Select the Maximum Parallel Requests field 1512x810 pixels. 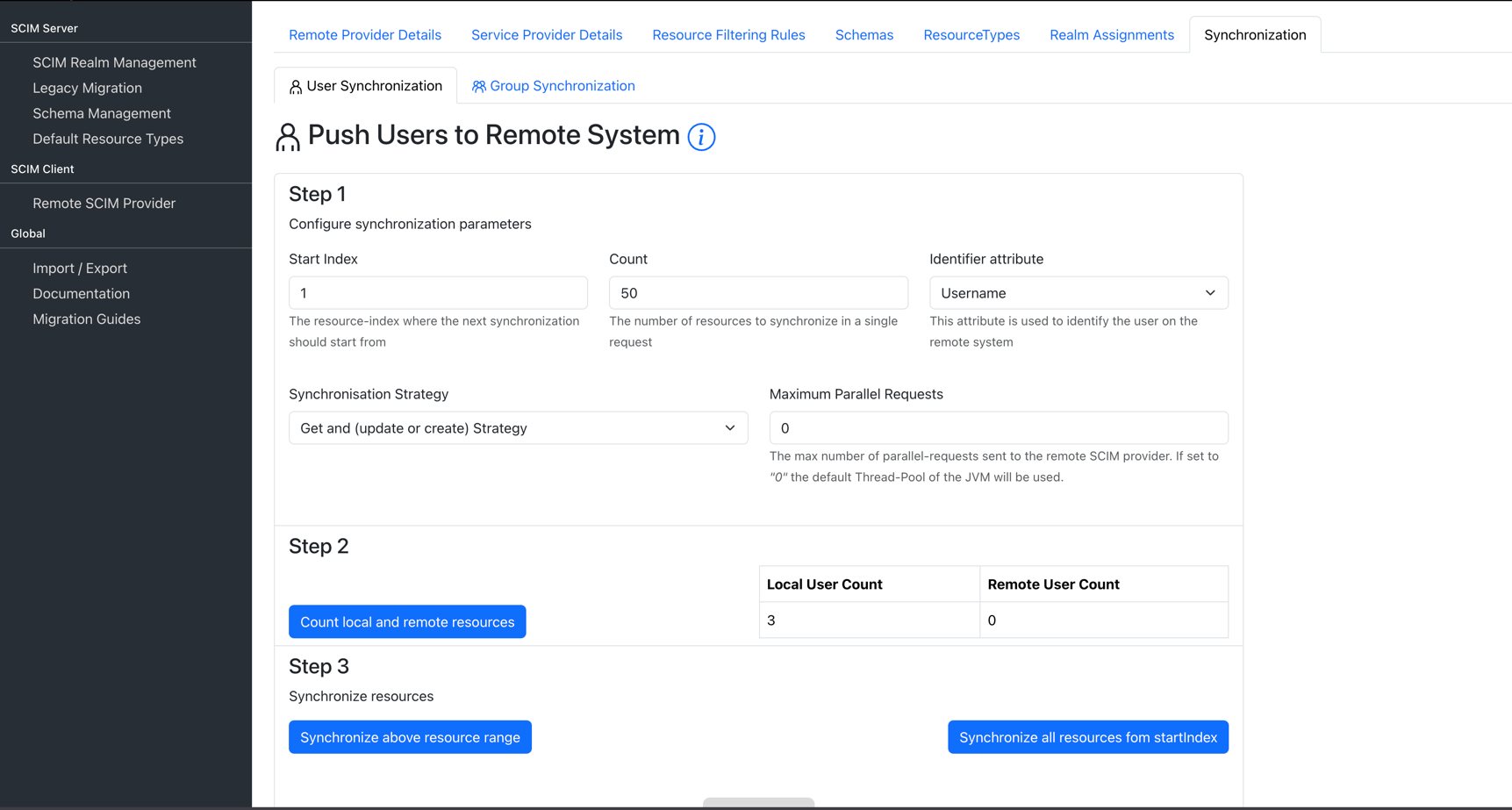pos(998,427)
